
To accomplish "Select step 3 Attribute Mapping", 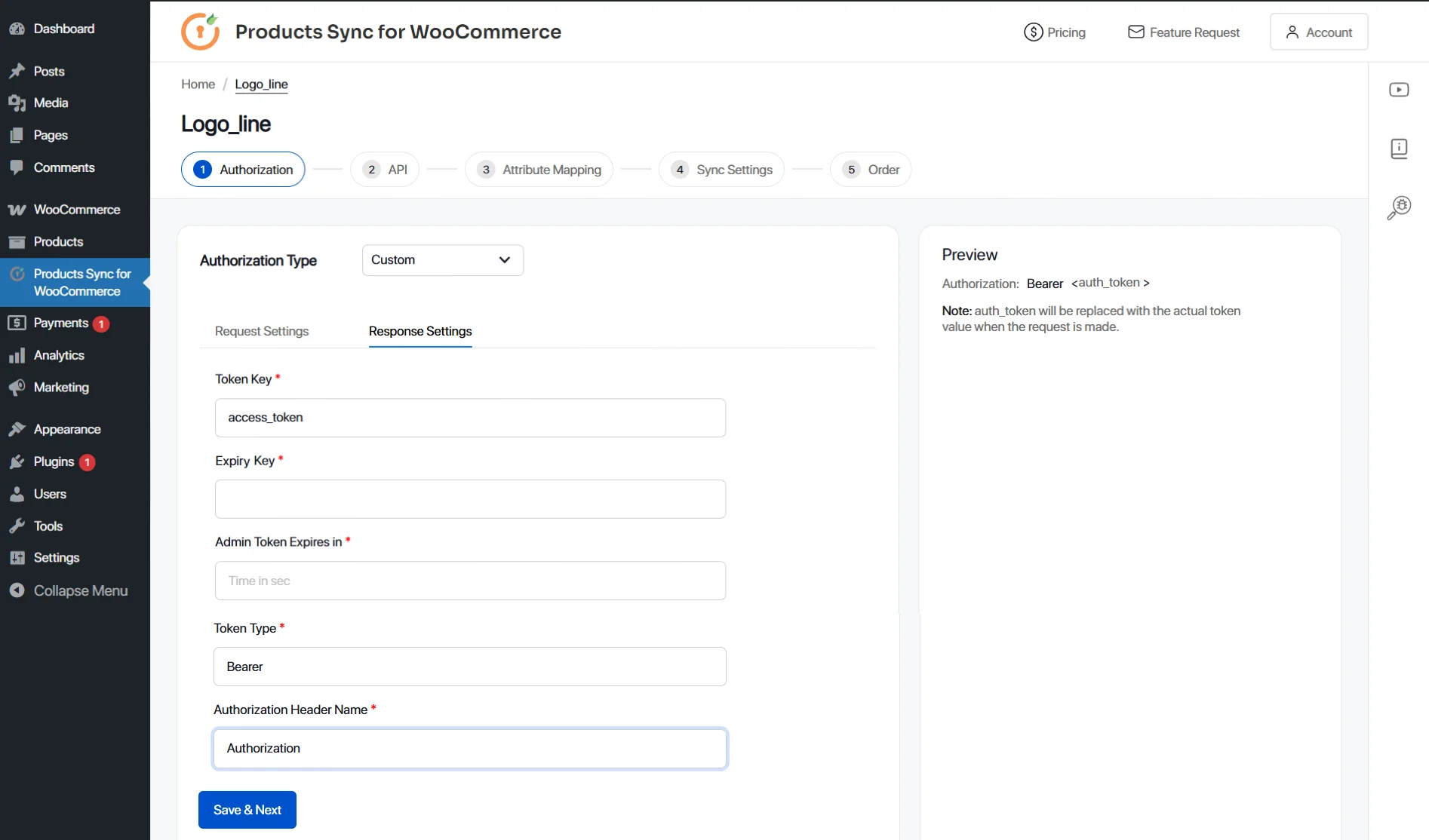I will click(x=538, y=169).
